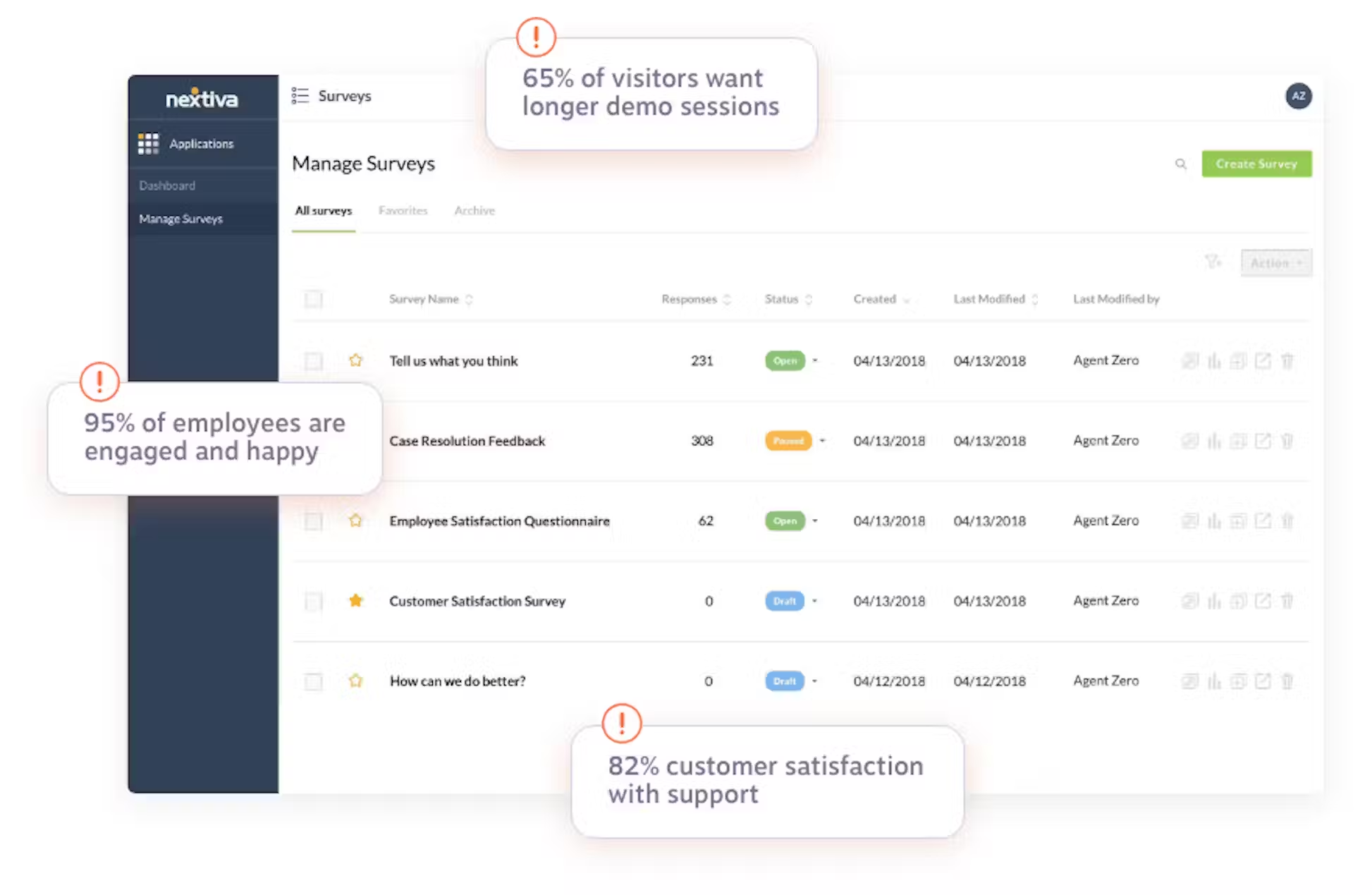Switch to the Archive tab
1372x895 pixels.
click(x=474, y=210)
